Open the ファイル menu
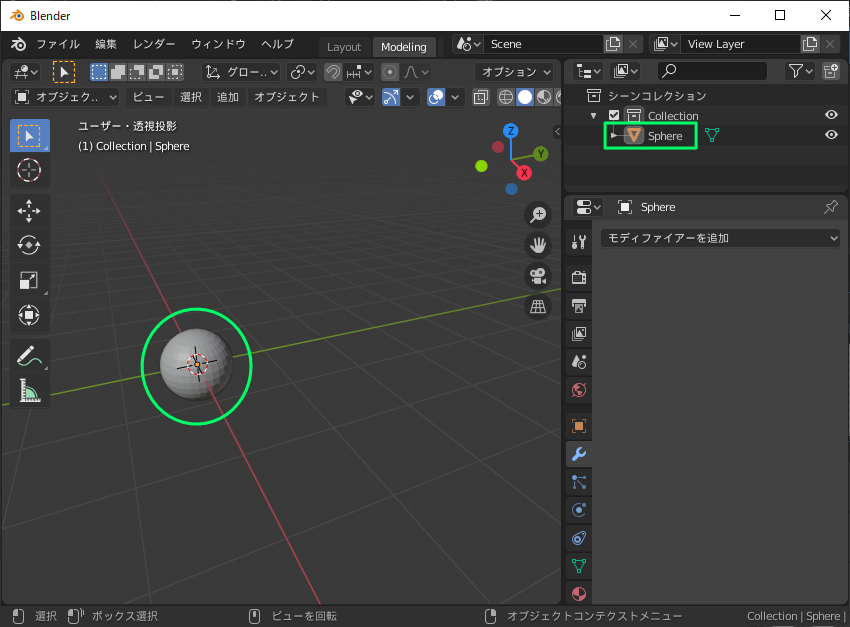 coord(58,44)
